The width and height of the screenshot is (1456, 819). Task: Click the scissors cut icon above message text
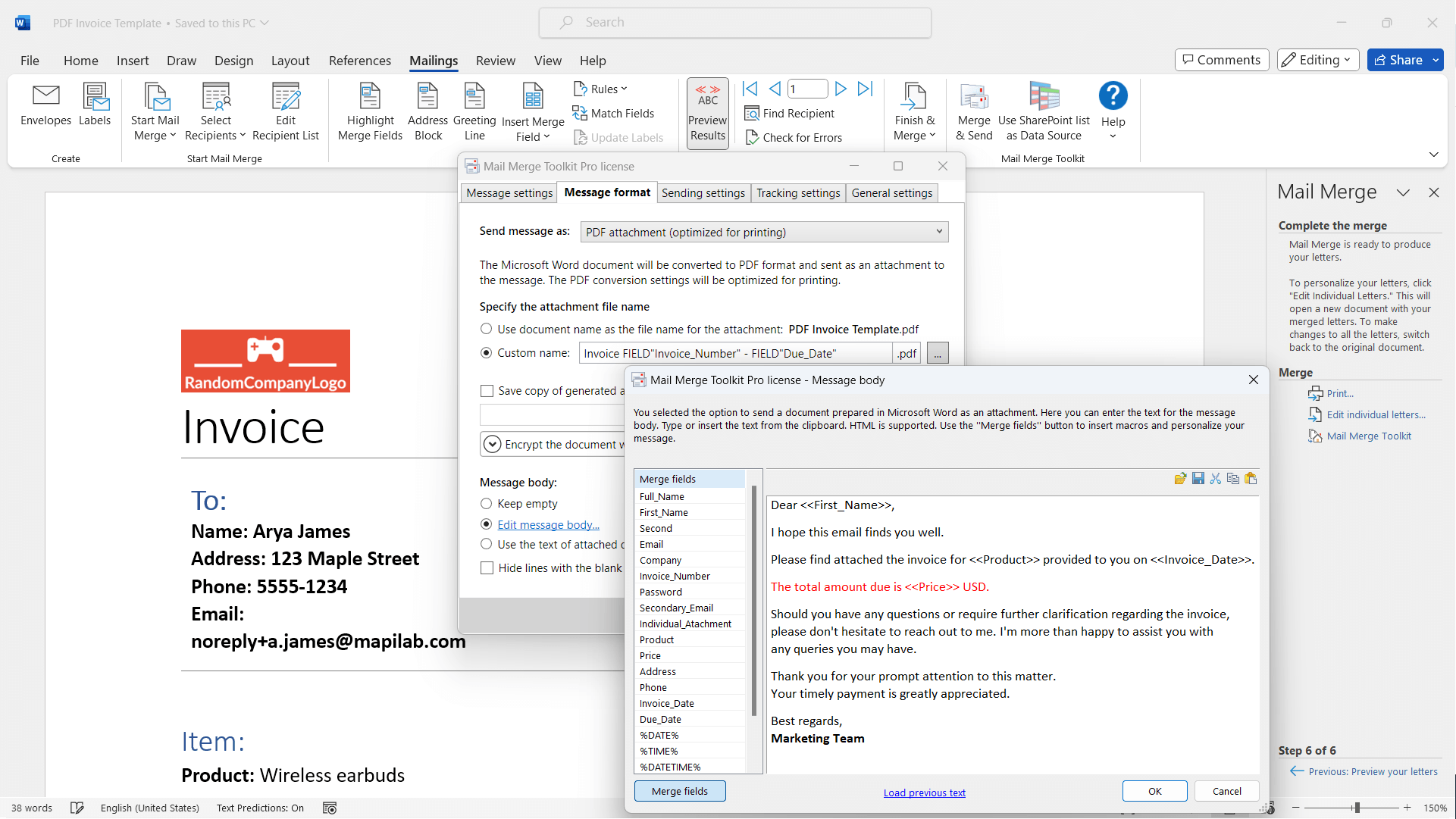1216,478
